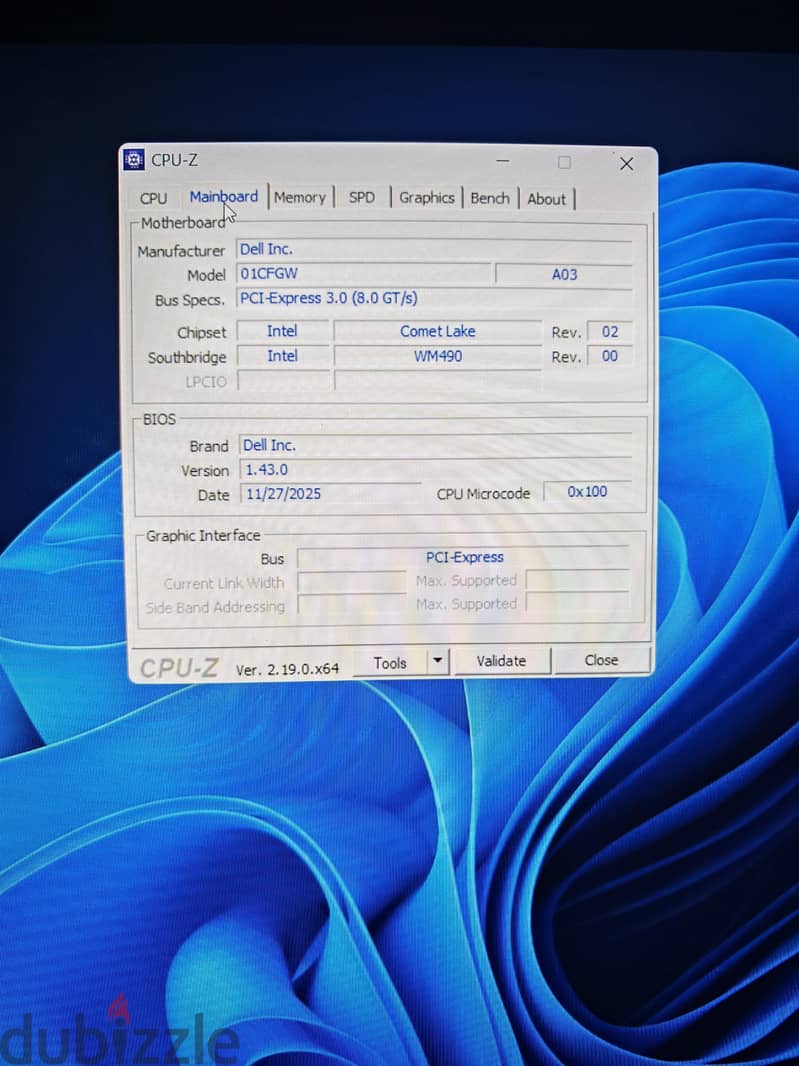Viewport: 799px width, 1066px height.
Task: Click the empty Current Link Width field
Action: 352,582
